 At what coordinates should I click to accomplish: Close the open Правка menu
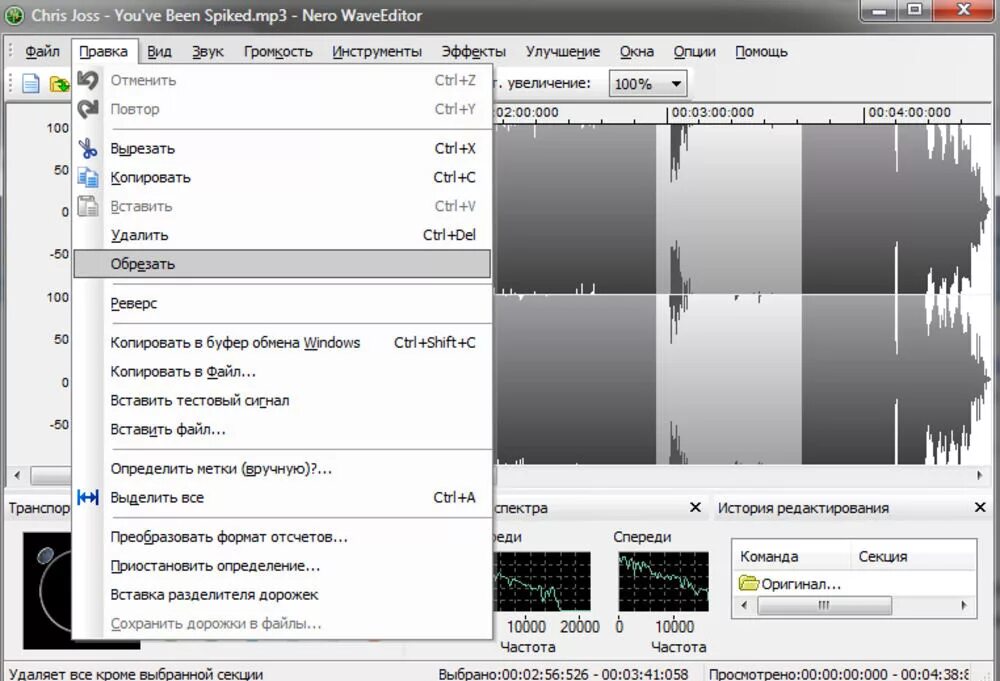tap(103, 52)
